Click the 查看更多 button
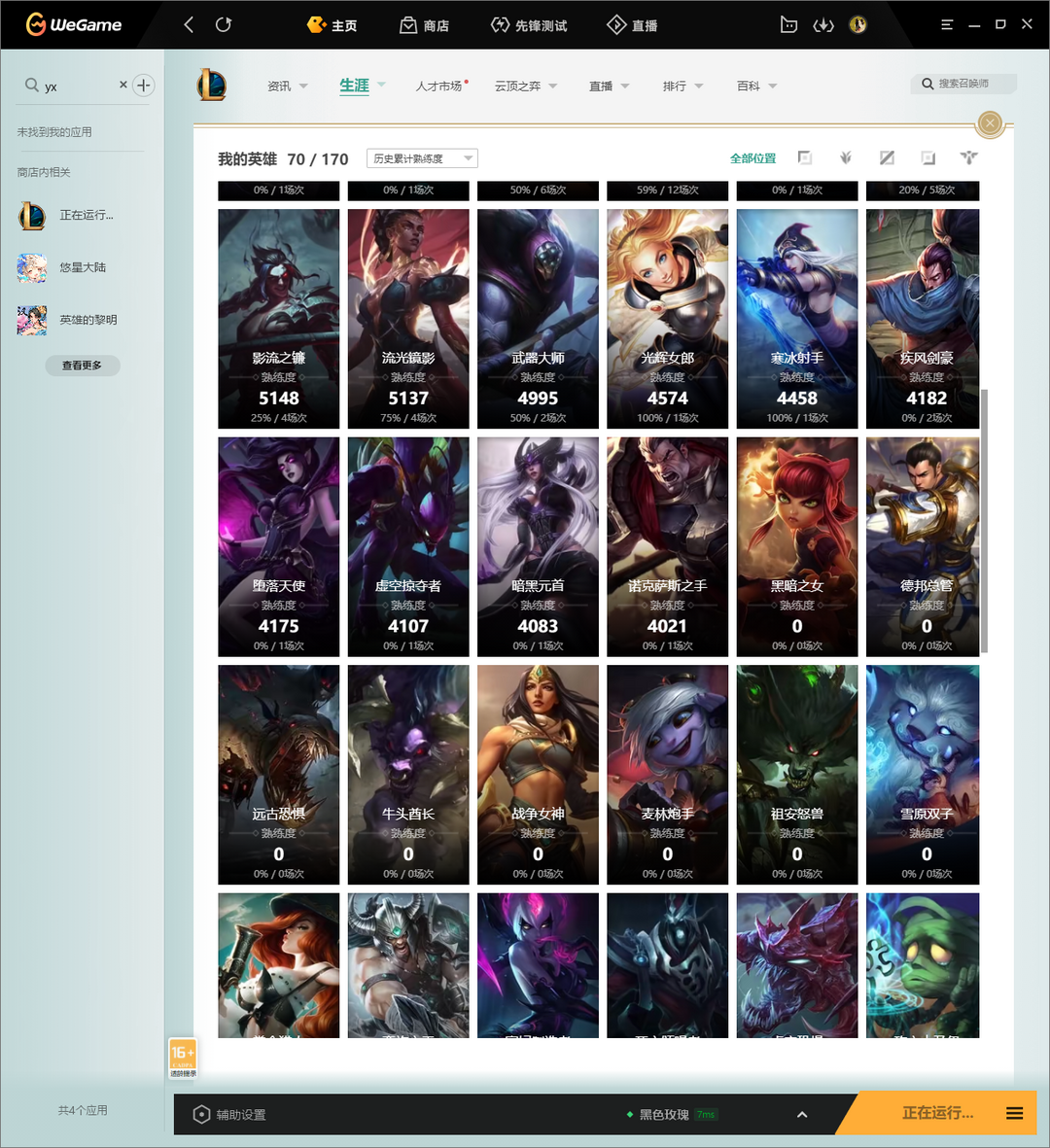The image size is (1050, 1148). pyautogui.click(x=82, y=365)
